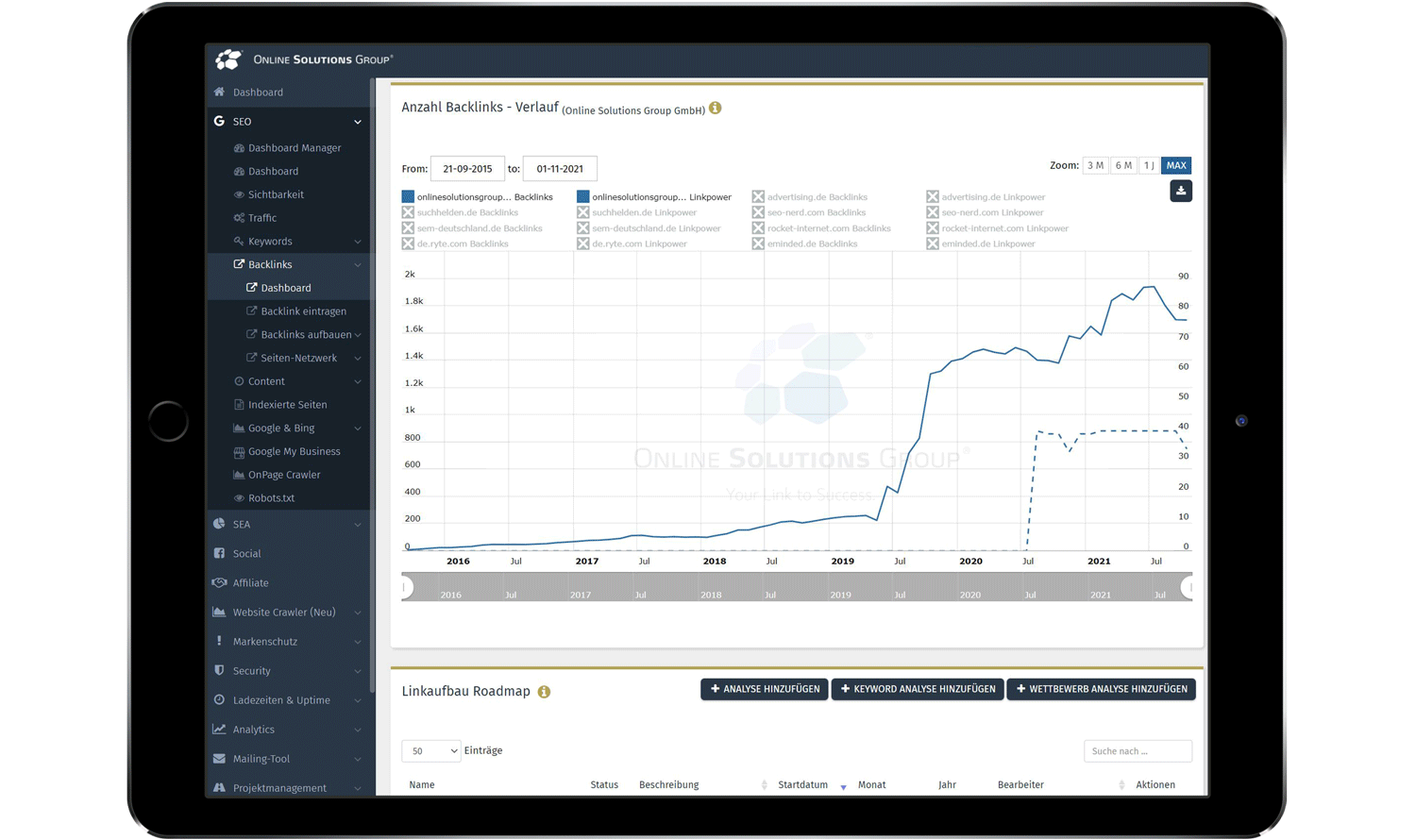1416x840 pixels.
Task: Click the SEA pie chart icon
Action: 219,524
